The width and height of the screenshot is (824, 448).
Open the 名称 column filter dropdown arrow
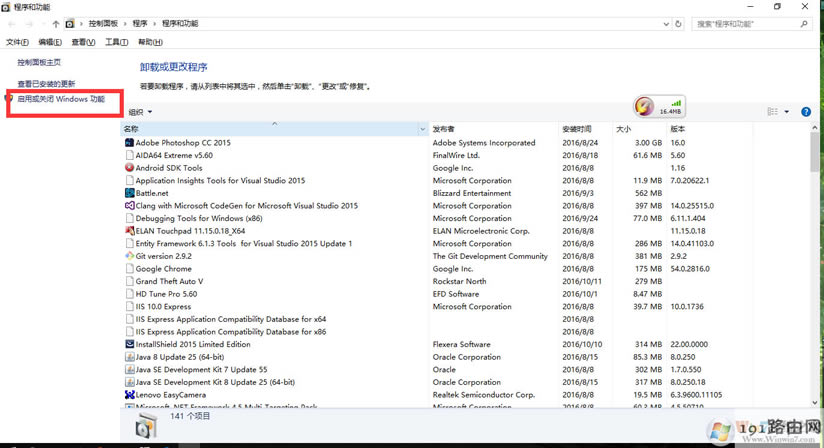424,129
